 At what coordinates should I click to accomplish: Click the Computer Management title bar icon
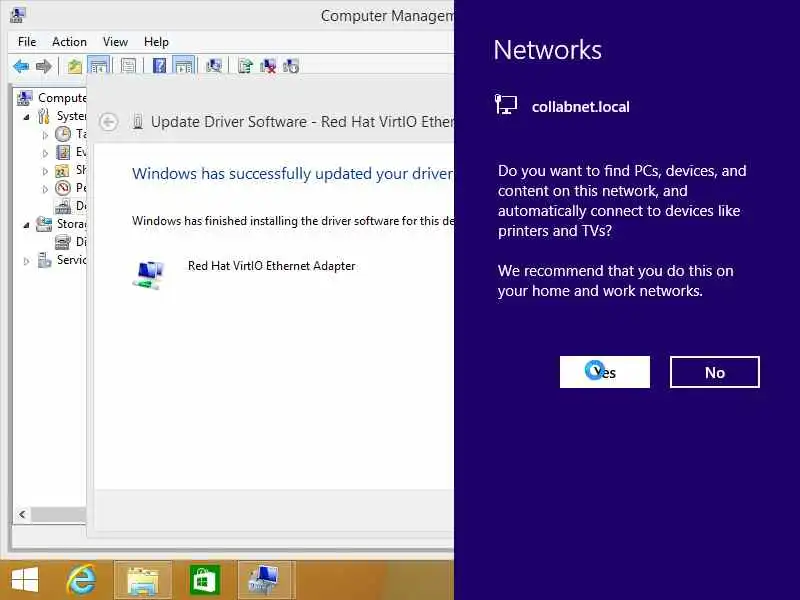17,15
